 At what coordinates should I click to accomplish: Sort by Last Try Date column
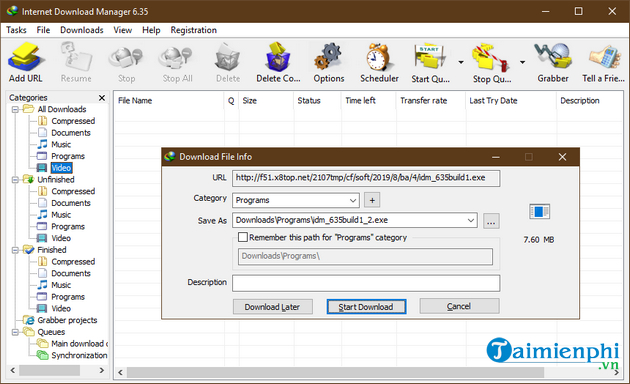tap(511, 101)
